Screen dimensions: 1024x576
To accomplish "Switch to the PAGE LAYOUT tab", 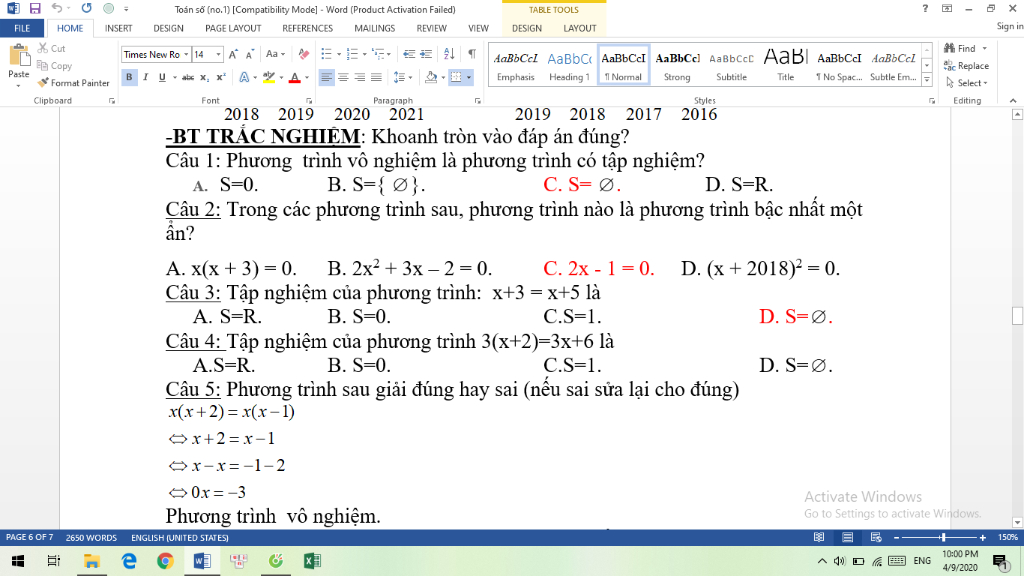I will pyautogui.click(x=232, y=28).
